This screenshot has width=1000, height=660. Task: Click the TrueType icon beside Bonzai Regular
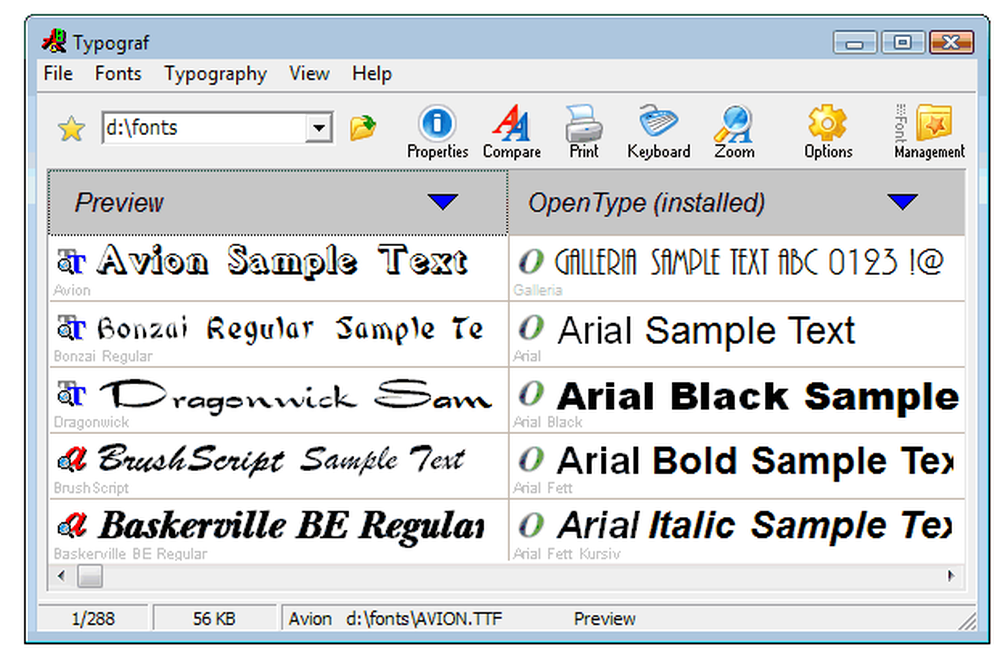click(71, 328)
